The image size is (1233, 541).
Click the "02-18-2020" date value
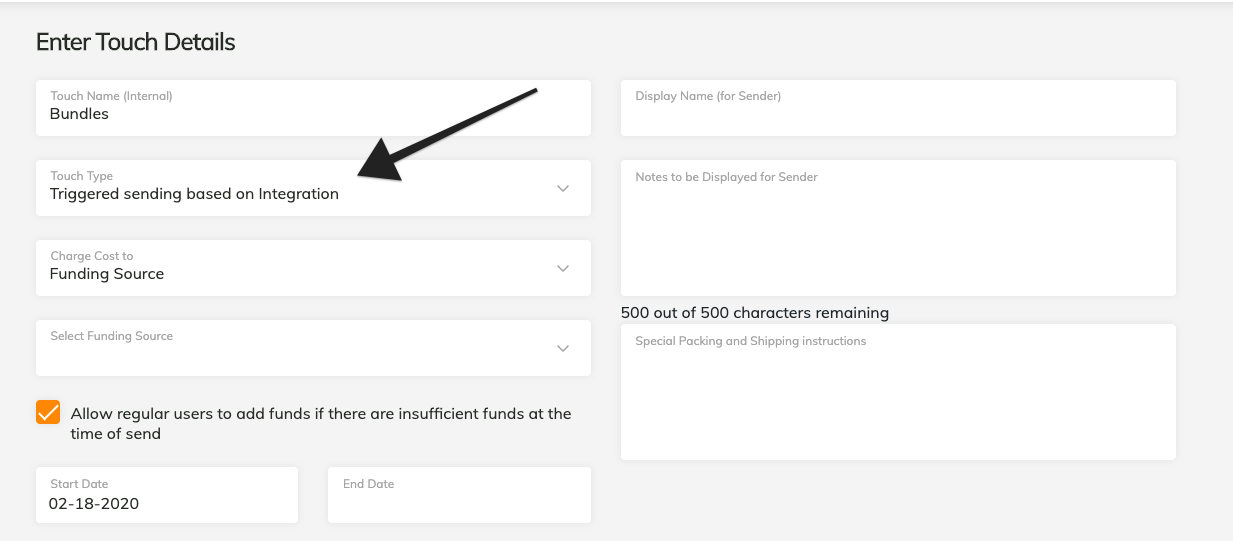point(94,504)
